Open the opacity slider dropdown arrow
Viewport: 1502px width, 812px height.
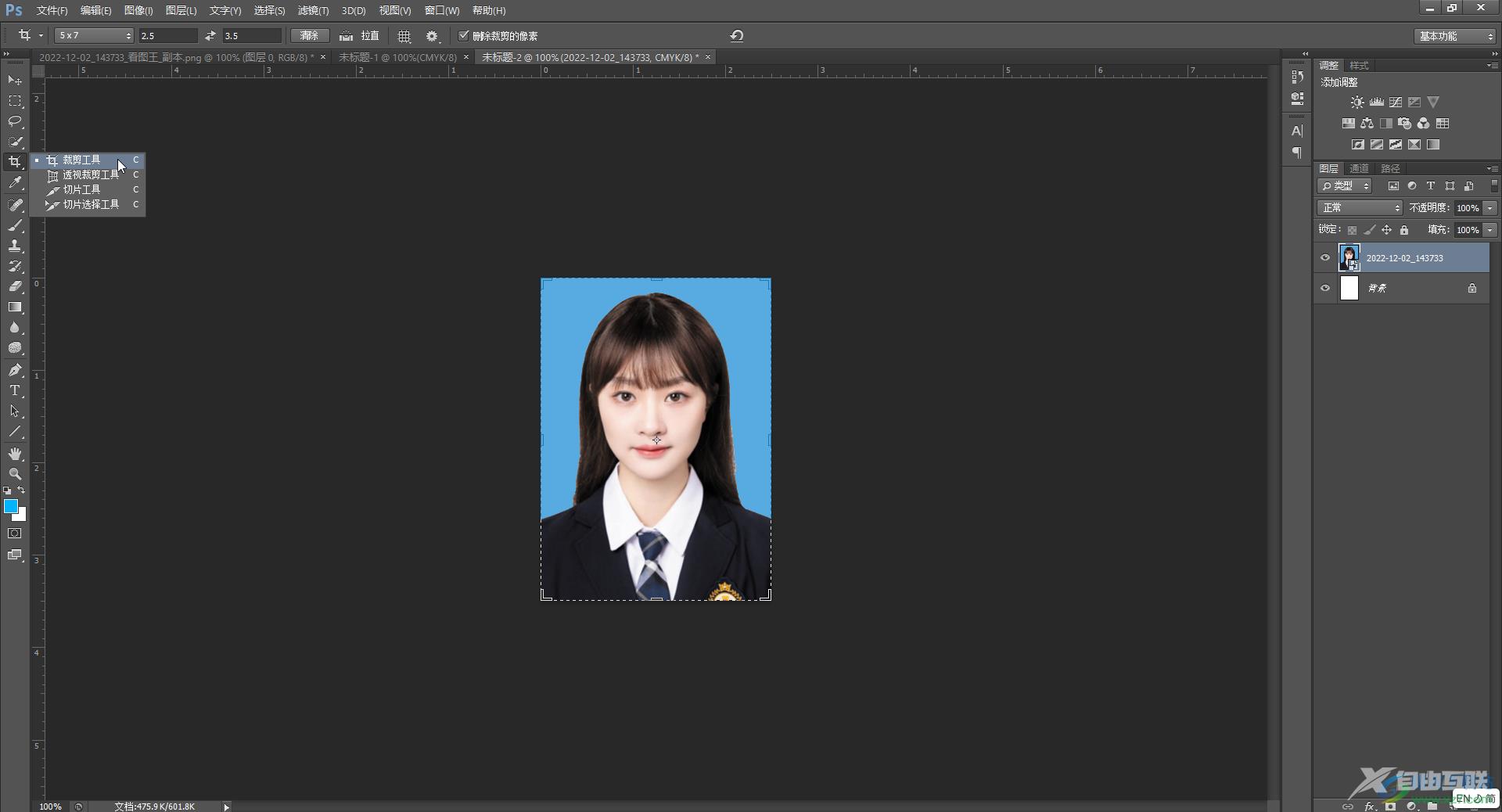[x=1490, y=208]
